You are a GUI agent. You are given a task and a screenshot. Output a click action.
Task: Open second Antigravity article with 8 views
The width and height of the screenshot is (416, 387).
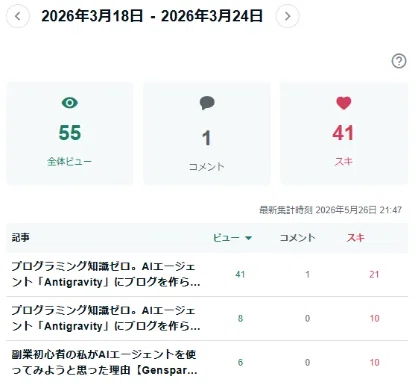click(106, 318)
